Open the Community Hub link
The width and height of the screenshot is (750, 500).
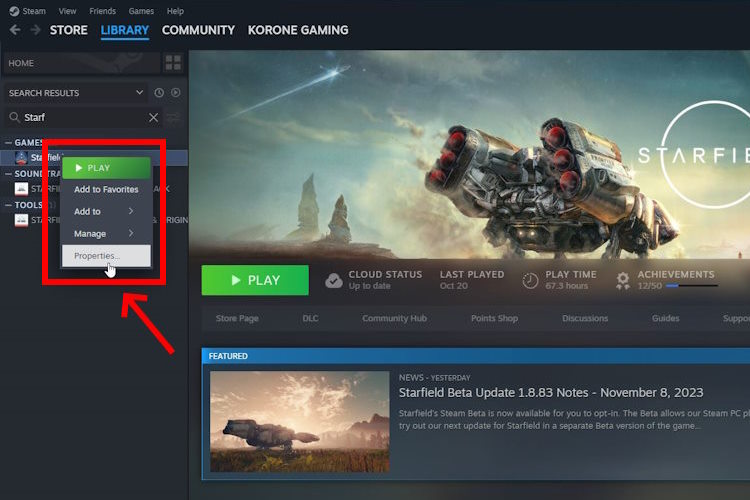(394, 318)
